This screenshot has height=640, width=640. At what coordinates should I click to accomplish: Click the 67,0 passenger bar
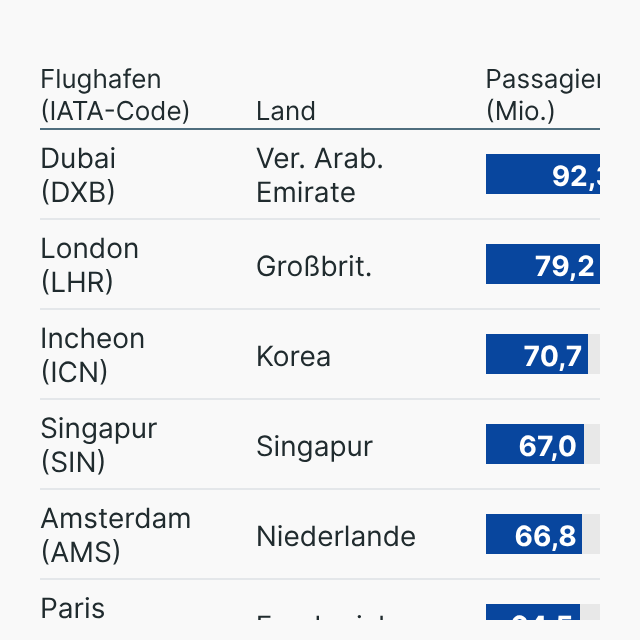pyautogui.click(x=535, y=445)
